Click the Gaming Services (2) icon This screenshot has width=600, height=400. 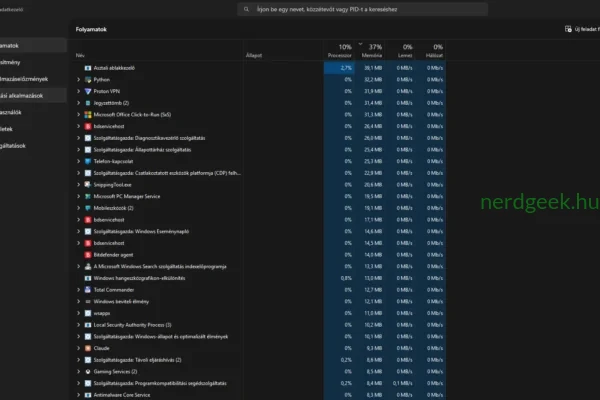(88, 371)
